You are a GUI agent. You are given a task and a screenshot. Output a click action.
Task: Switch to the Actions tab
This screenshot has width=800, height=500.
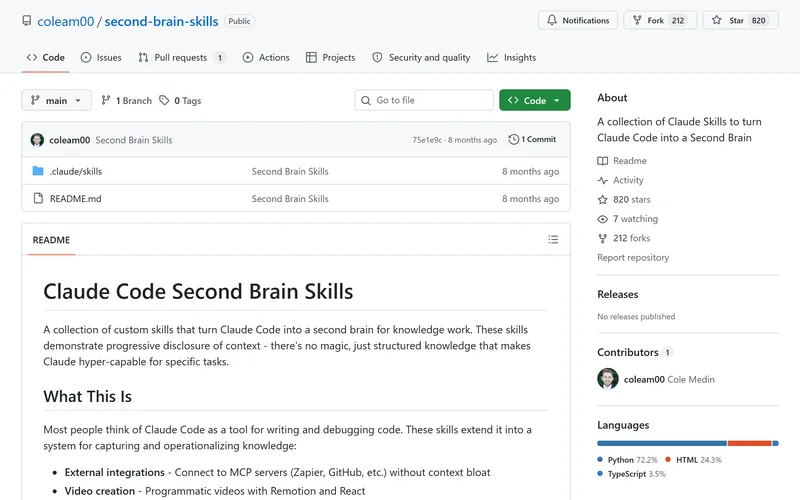[266, 58]
